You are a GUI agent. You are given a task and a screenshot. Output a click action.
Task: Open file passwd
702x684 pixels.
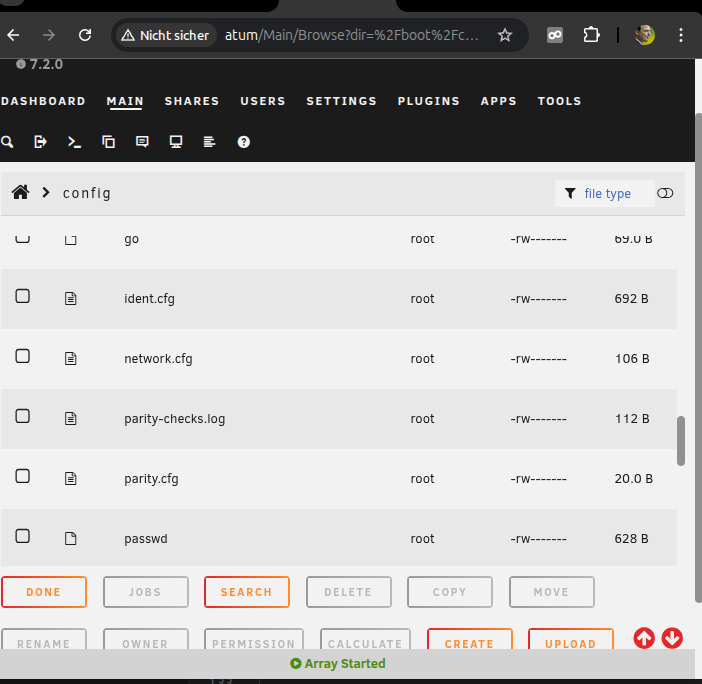146,539
